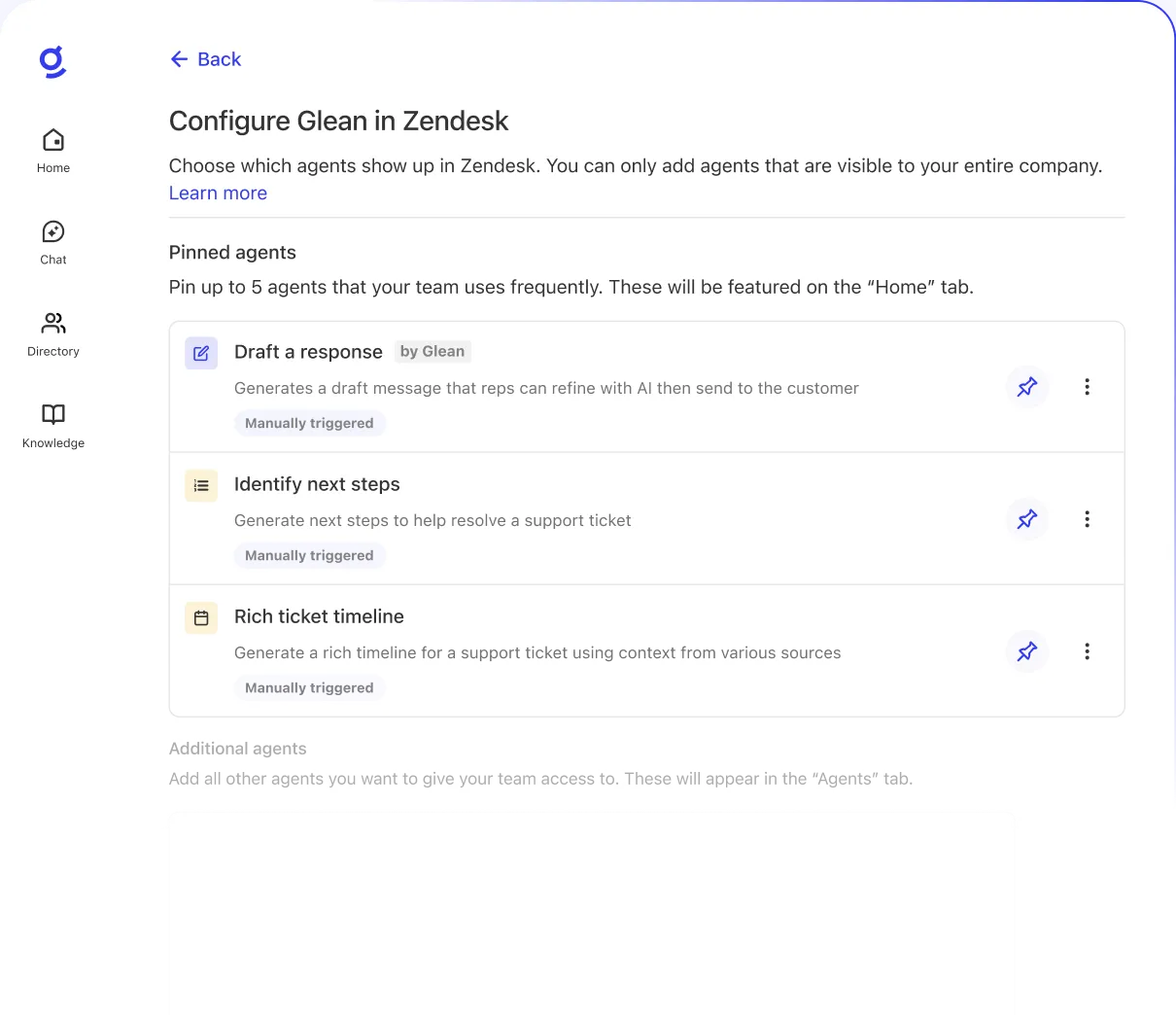Open the Knowledge section in the sidebar
This screenshot has width=1176, height=1015.
[52, 425]
